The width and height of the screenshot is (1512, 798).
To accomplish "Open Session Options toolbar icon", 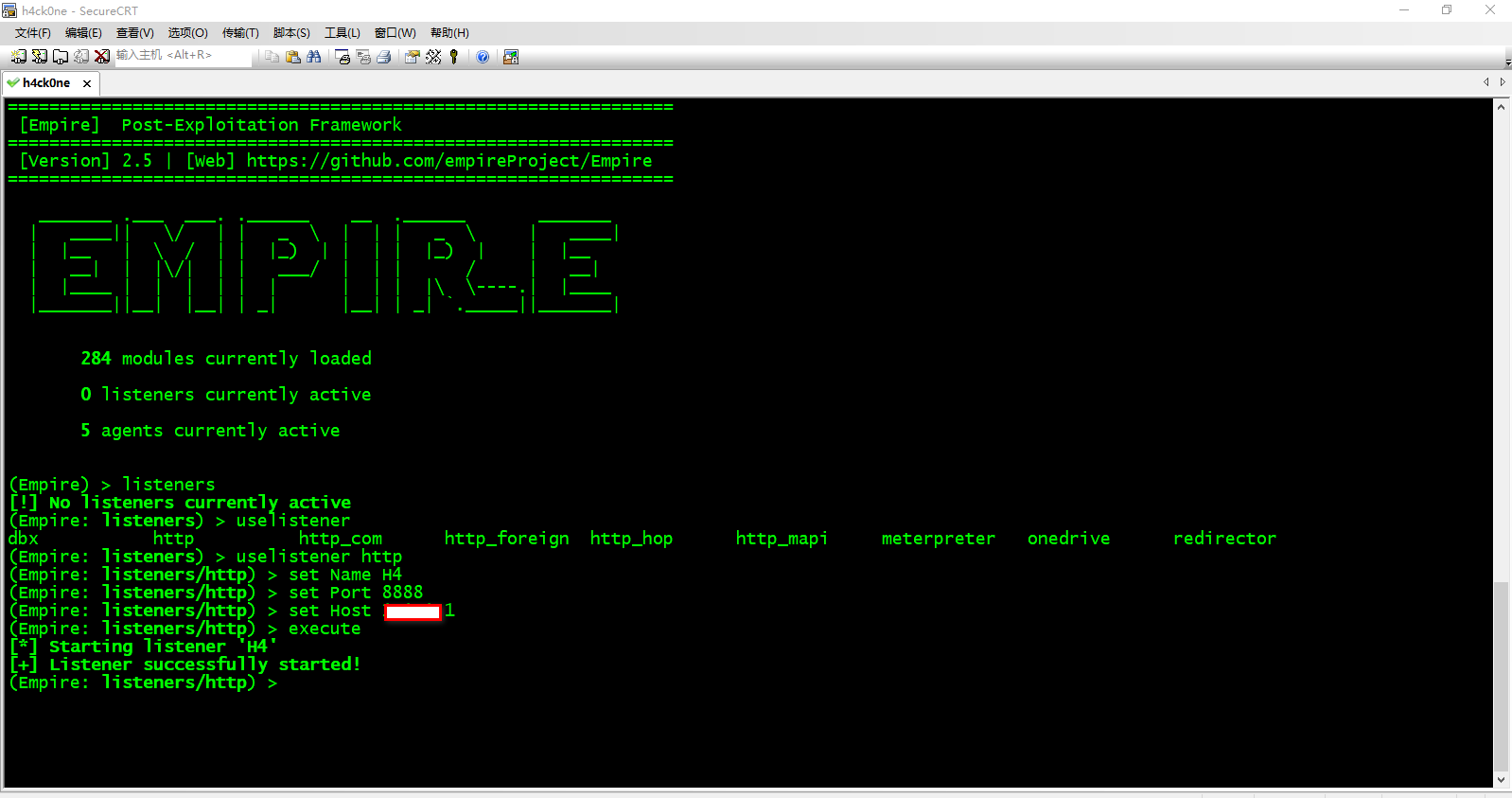I will [412, 57].
